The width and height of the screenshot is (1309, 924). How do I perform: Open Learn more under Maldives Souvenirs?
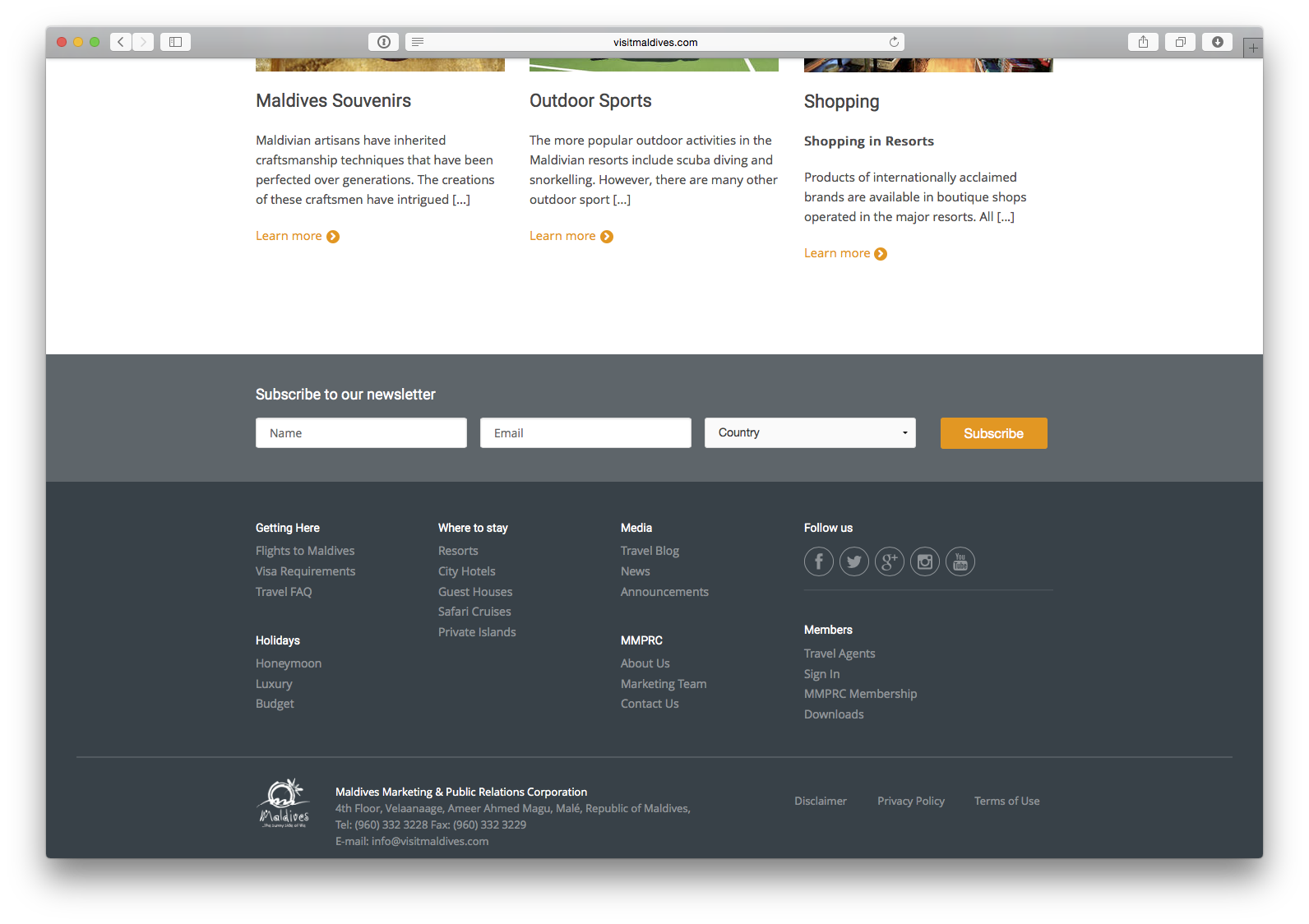[x=289, y=236]
